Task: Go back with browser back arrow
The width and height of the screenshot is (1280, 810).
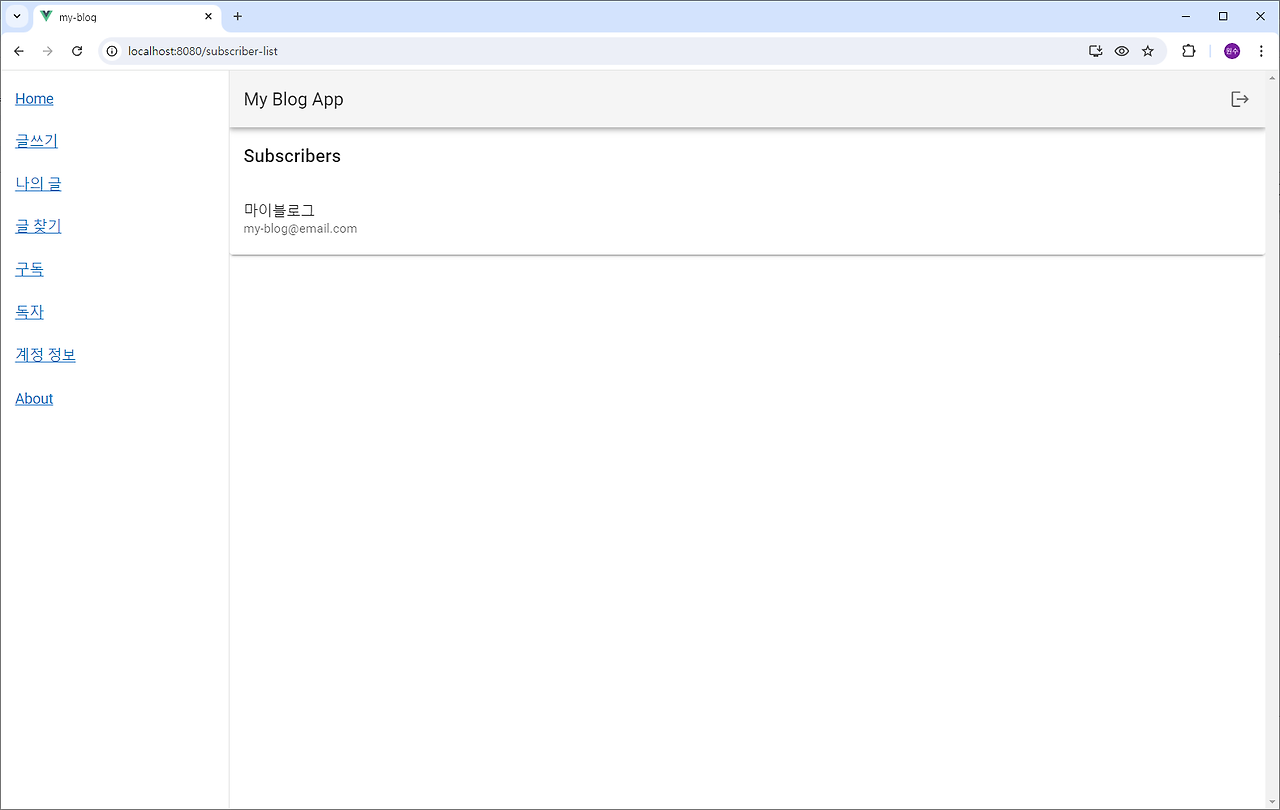Action: 19,51
